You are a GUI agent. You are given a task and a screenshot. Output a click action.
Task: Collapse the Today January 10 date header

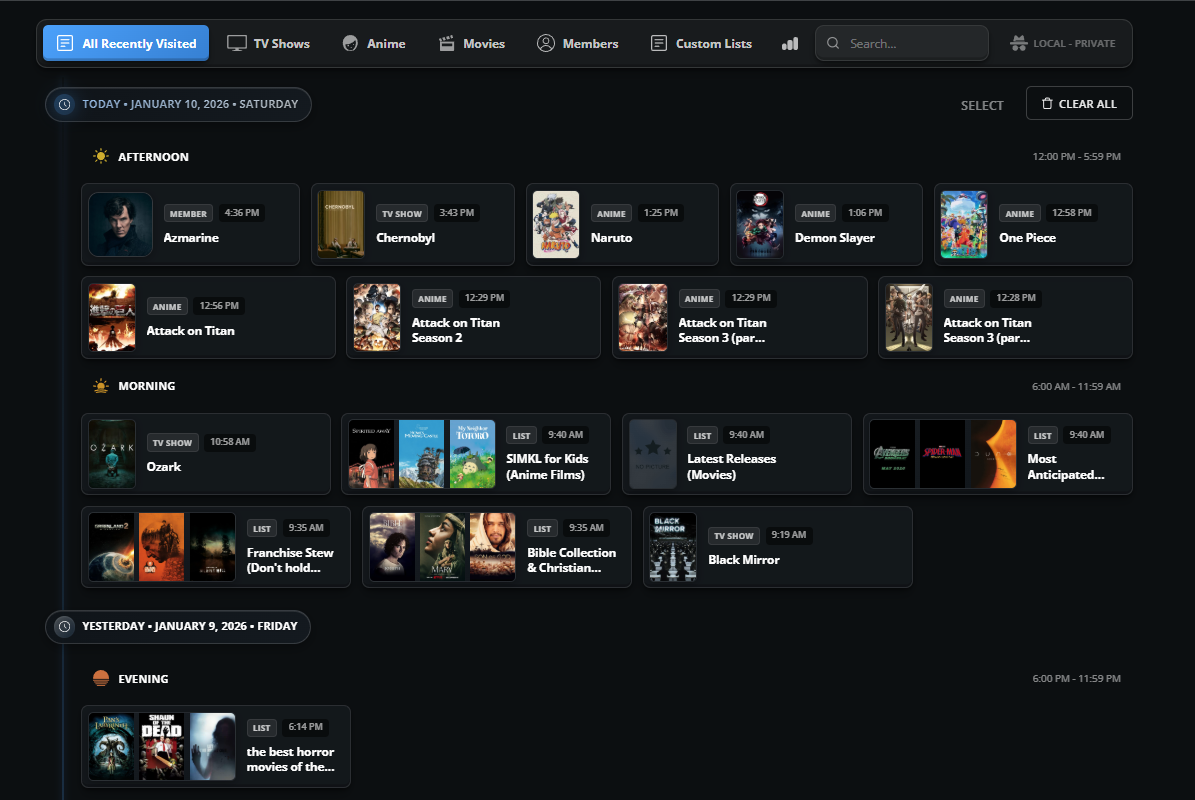pos(189,104)
